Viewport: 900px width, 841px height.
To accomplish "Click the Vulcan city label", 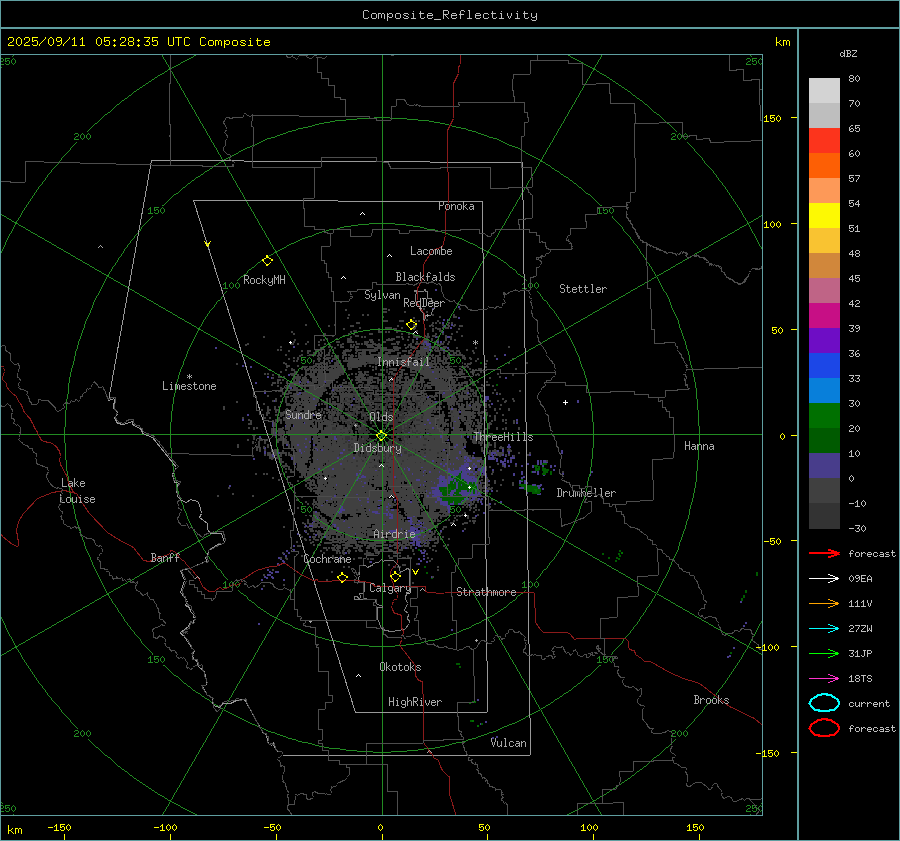I will tap(509, 743).
